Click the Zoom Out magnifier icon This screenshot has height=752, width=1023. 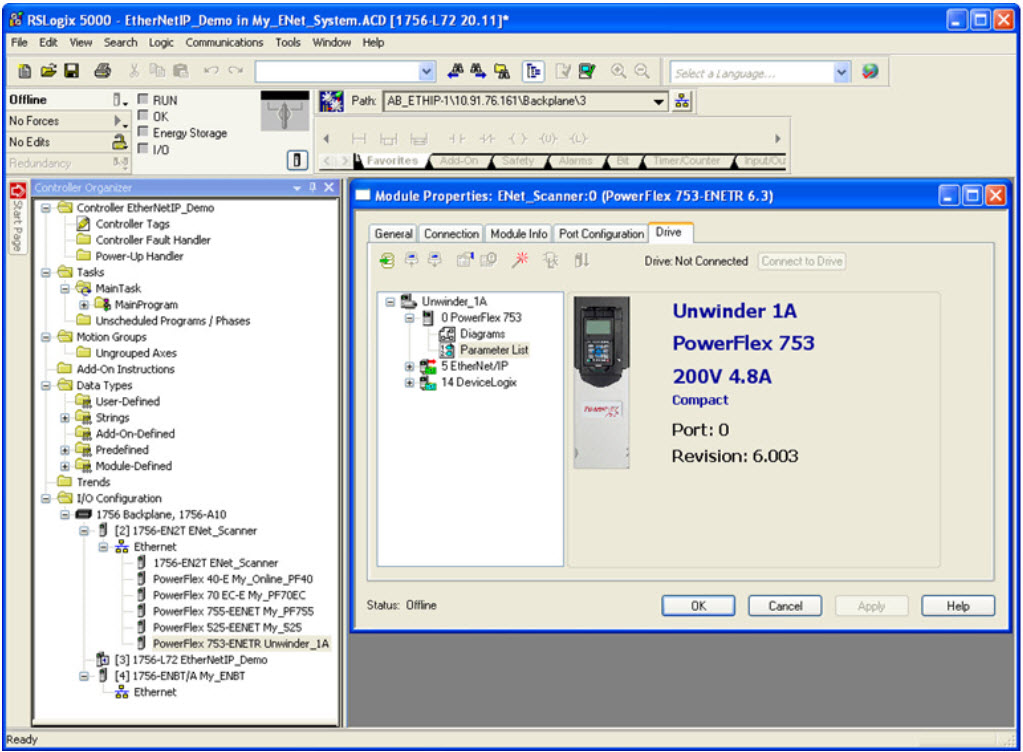[642, 71]
